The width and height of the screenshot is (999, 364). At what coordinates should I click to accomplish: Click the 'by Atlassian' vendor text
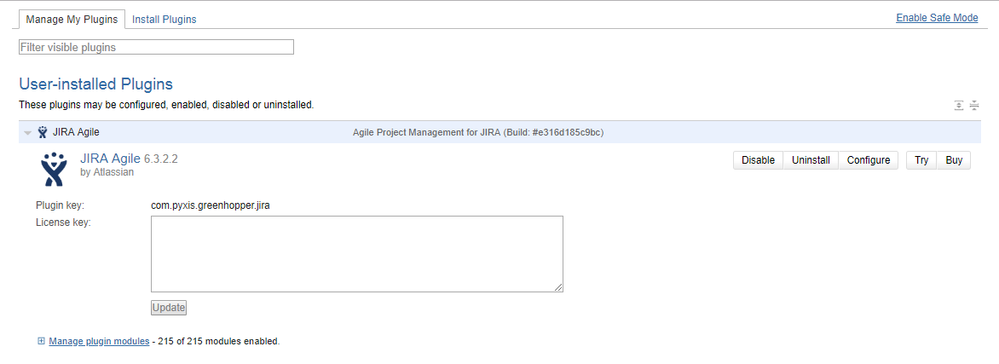pos(107,172)
